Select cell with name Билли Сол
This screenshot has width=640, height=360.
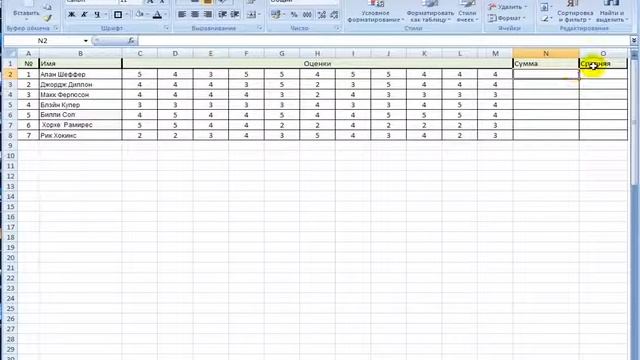80,115
